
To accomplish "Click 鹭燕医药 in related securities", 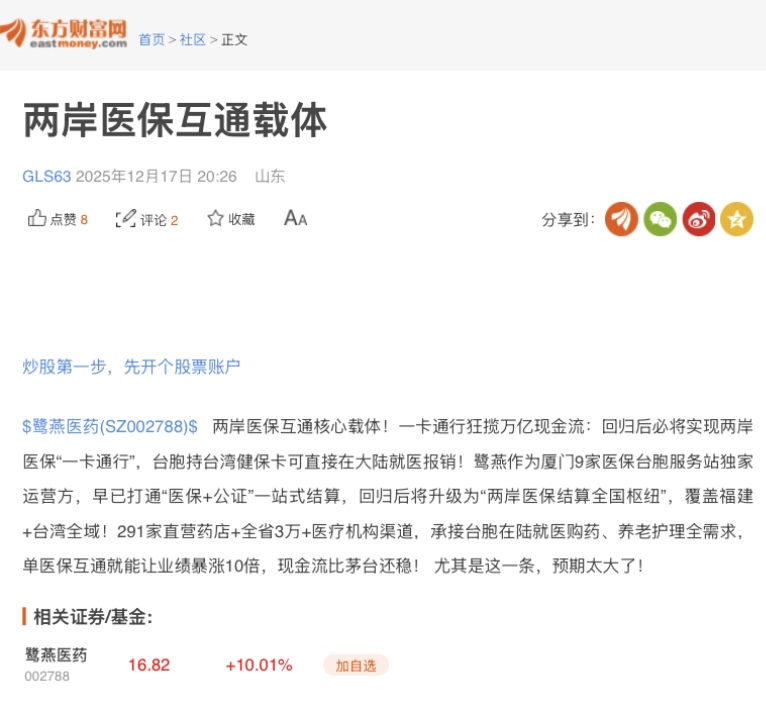I will coord(56,655).
